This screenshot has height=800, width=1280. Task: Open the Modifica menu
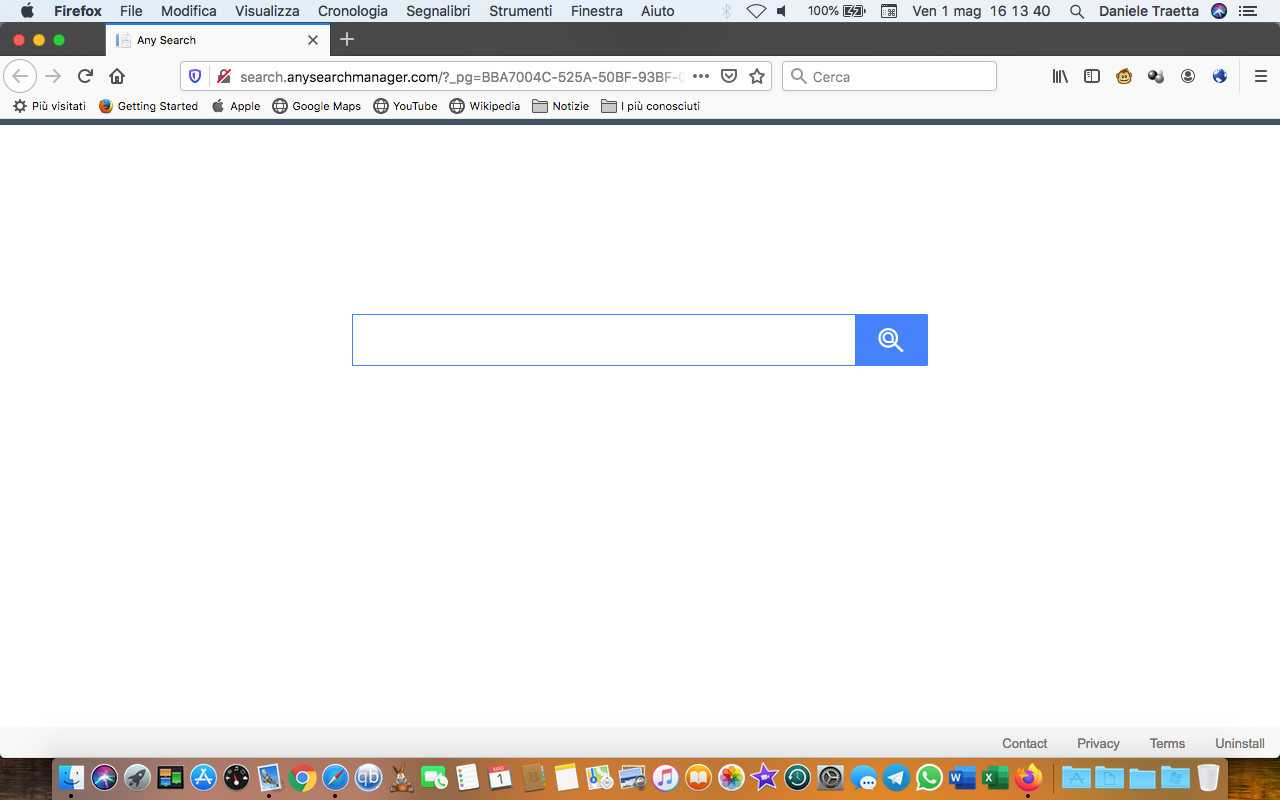tap(189, 11)
